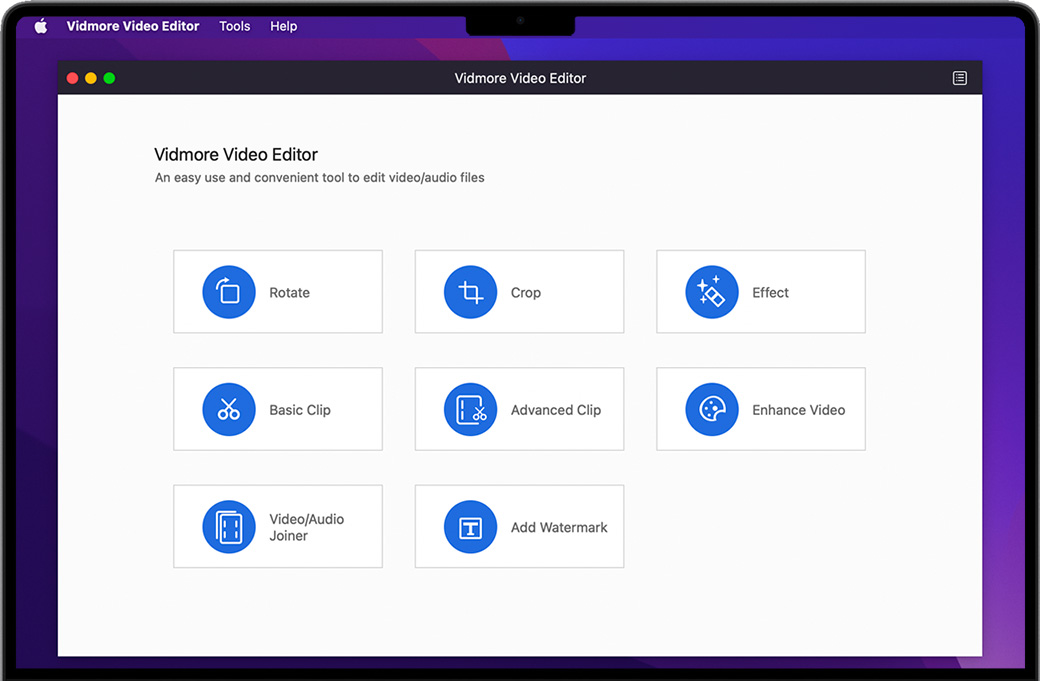
Task: Open the Advanced Clip icon
Action: tap(470, 410)
